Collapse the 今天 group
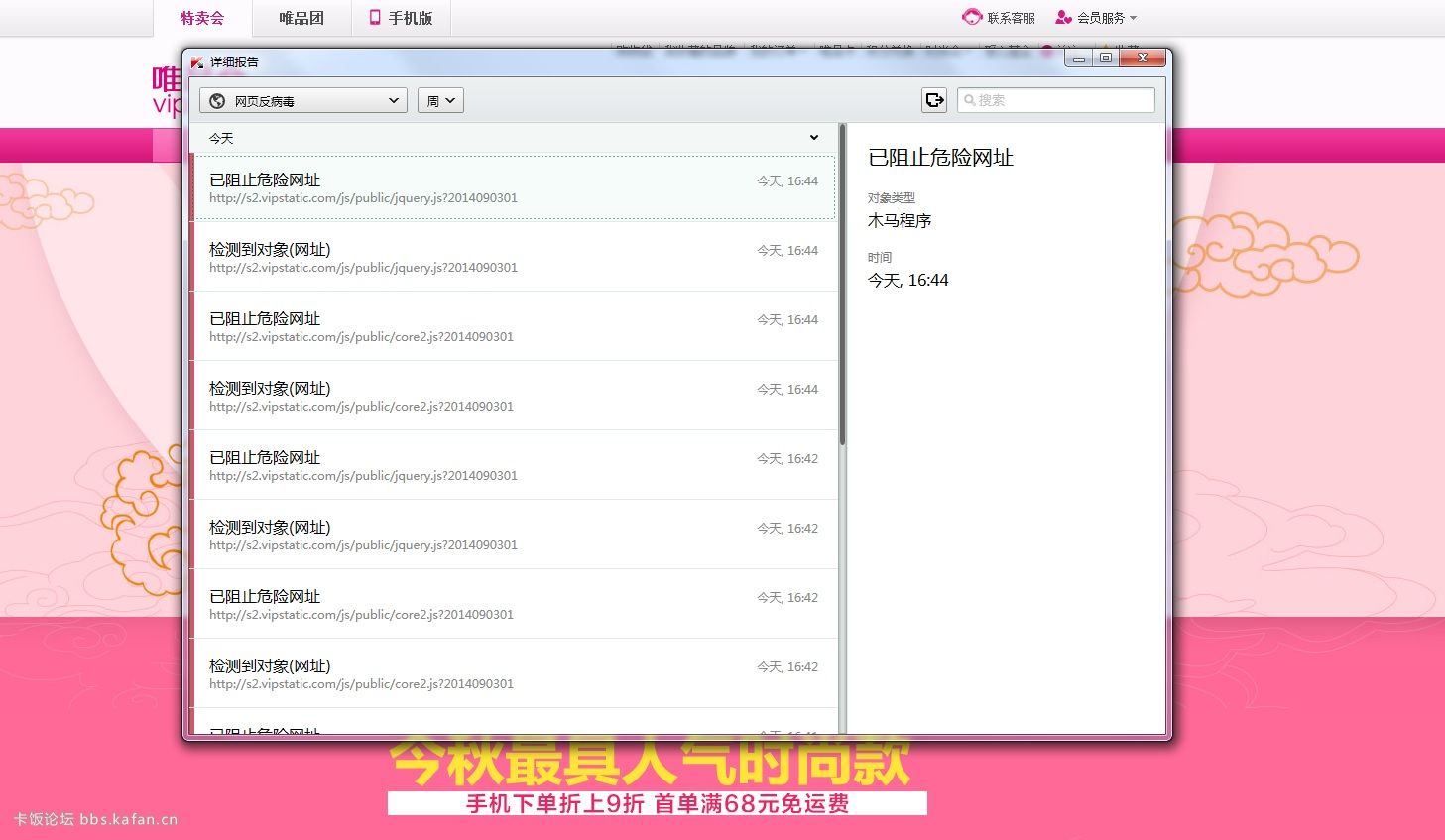The height and width of the screenshot is (840, 1445). (x=813, y=138)
